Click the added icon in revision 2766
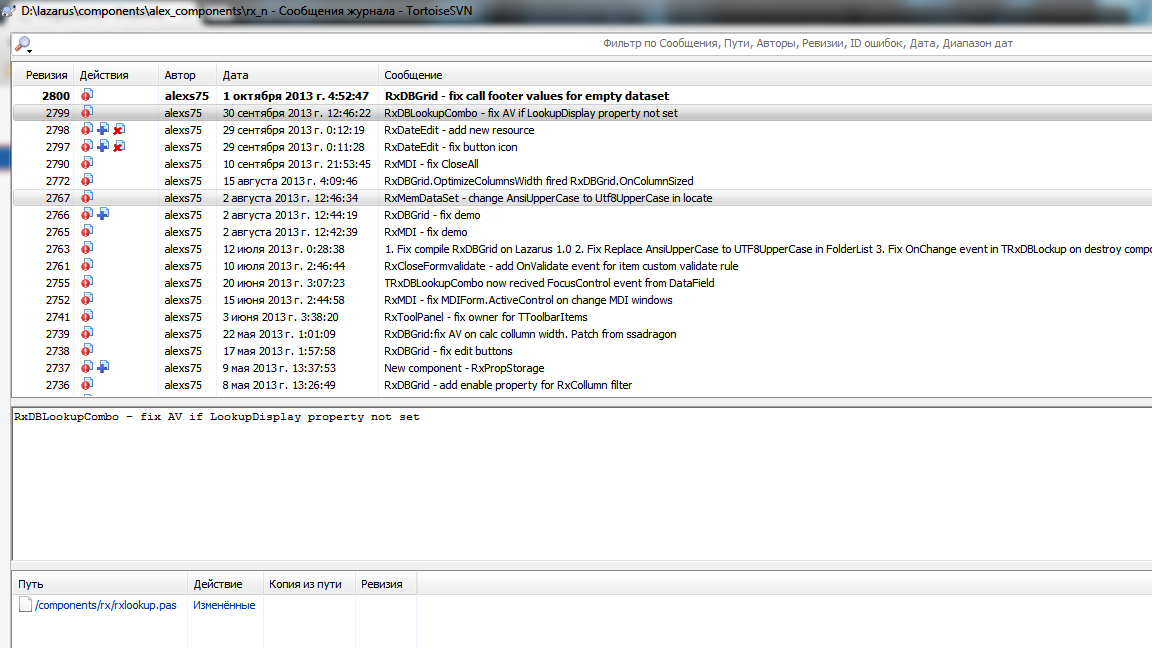Viewport: 1152px width, 648px height. point(103,215)
